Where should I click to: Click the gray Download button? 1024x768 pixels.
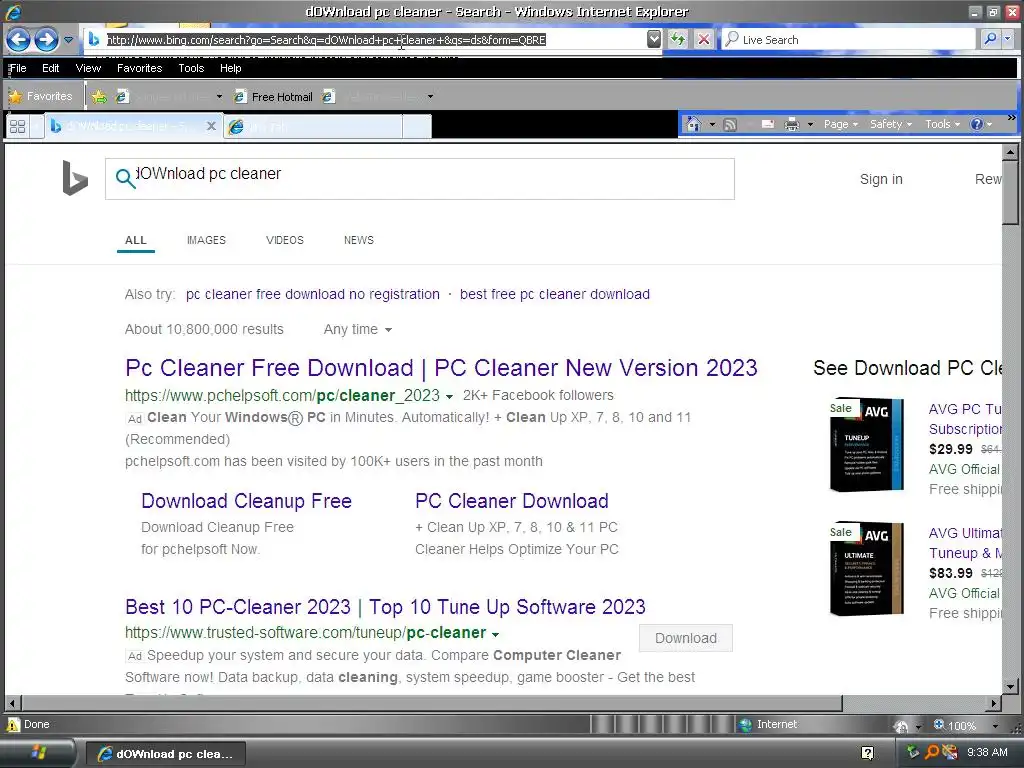tap(686, 638)
